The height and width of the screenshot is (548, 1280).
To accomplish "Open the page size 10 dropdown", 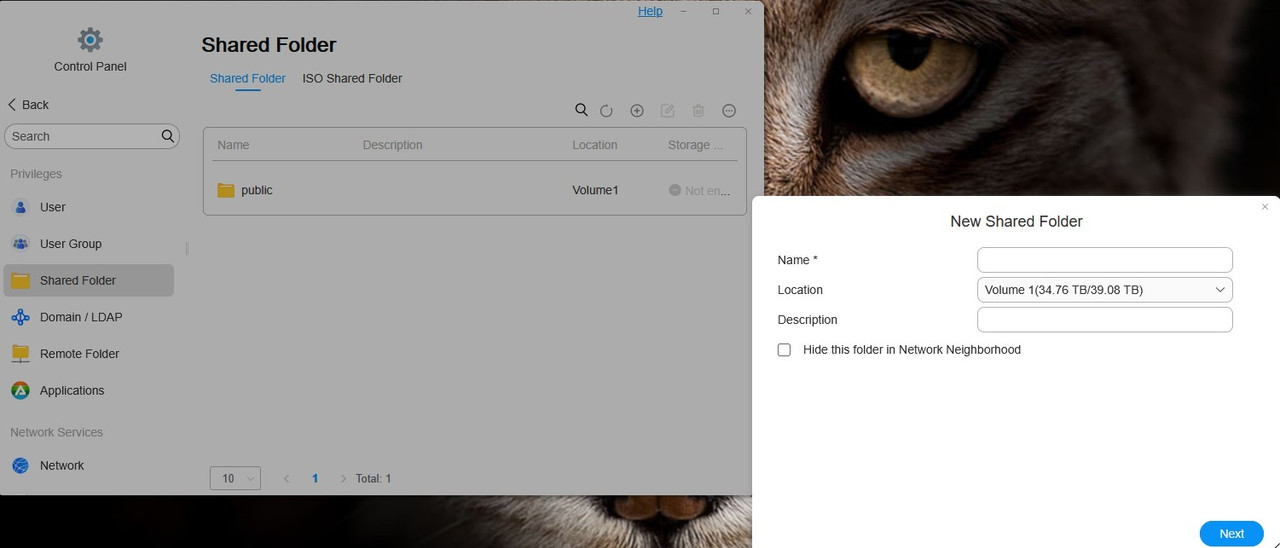I will [235, 478].
